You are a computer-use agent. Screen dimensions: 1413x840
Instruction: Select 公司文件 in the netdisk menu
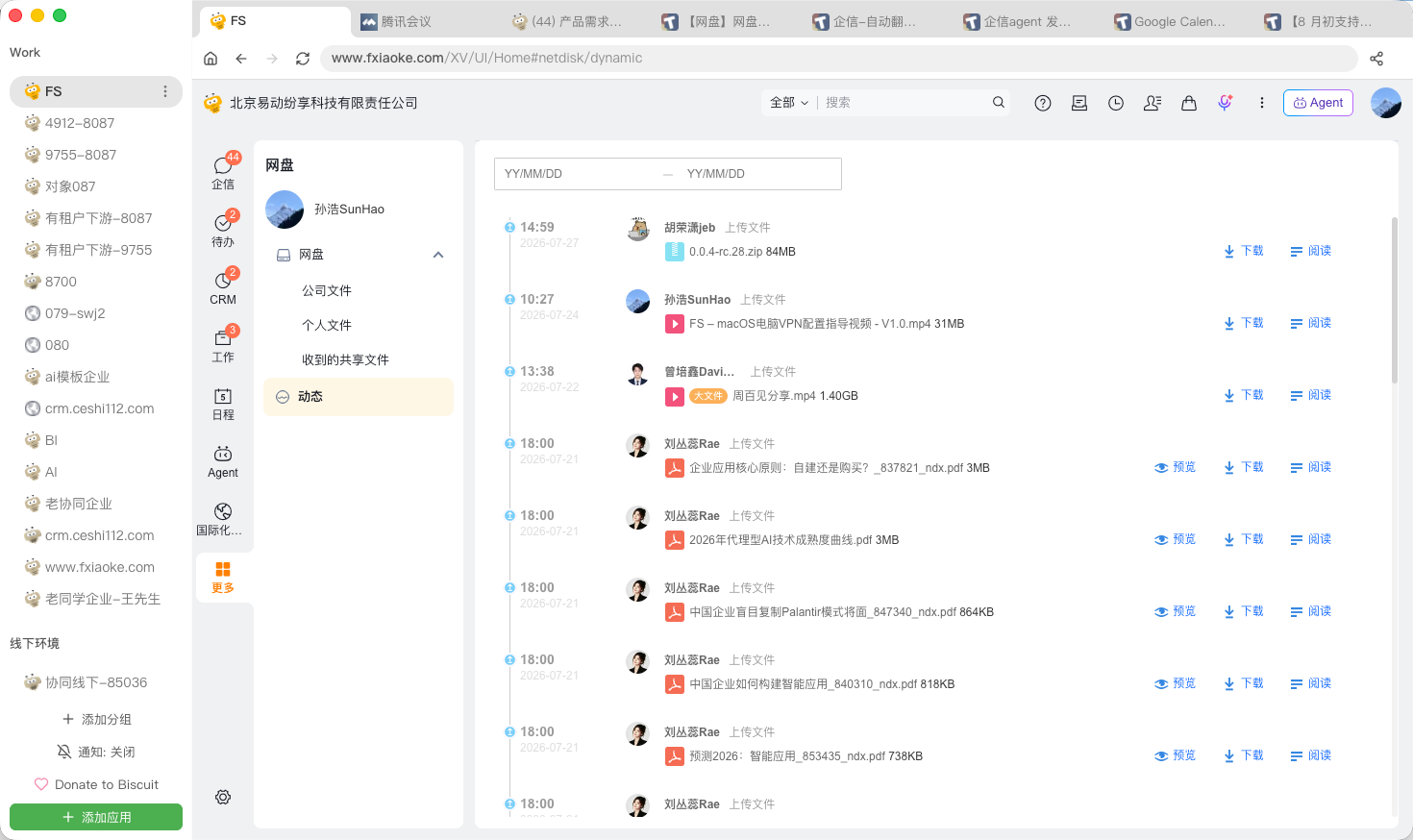click(327, 290)
